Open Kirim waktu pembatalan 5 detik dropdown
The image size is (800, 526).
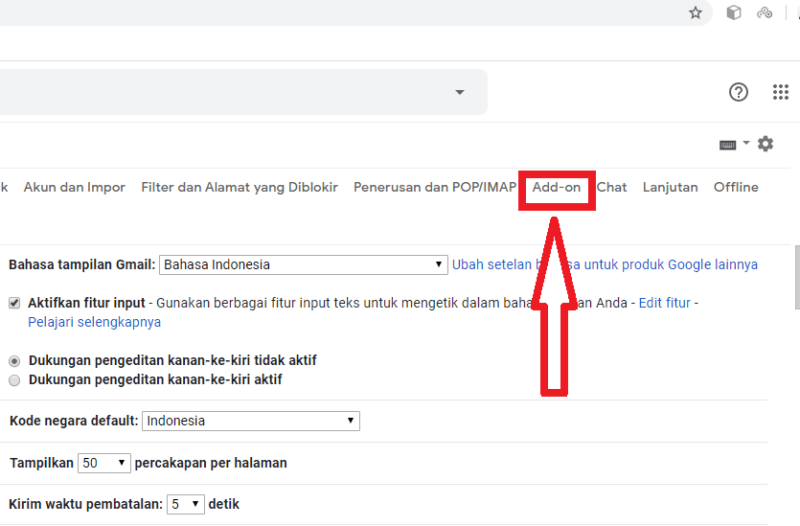(186, 505)
